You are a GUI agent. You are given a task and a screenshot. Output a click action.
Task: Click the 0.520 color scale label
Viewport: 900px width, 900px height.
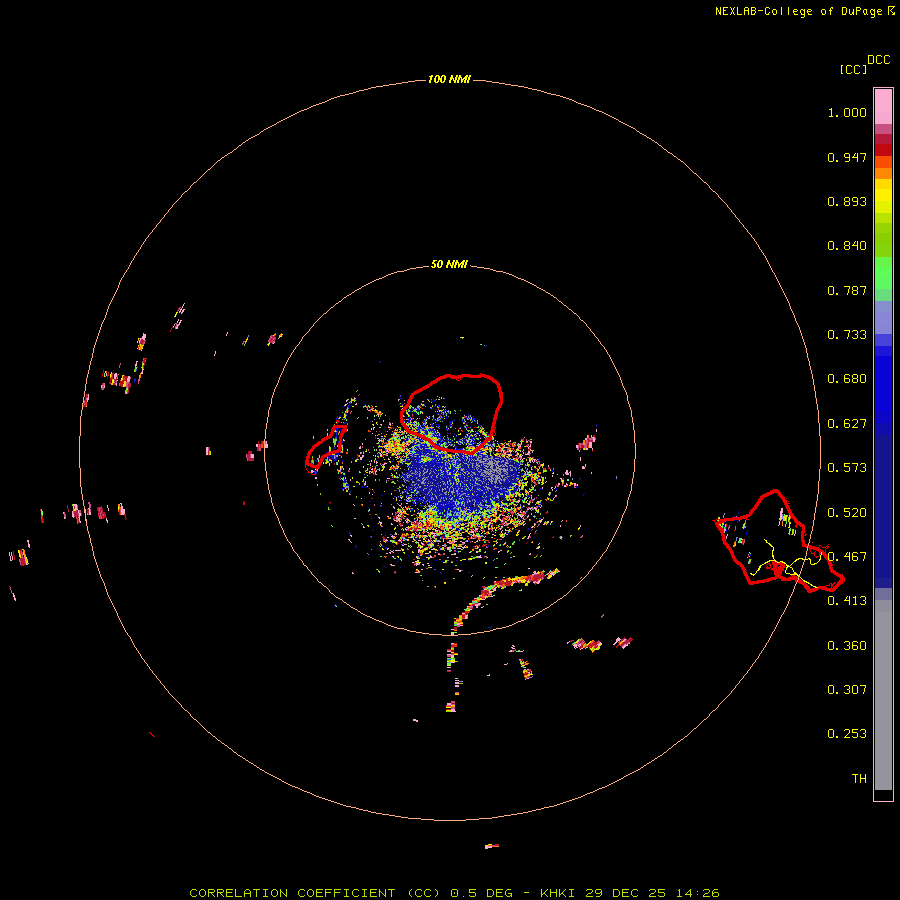[847, 513]
